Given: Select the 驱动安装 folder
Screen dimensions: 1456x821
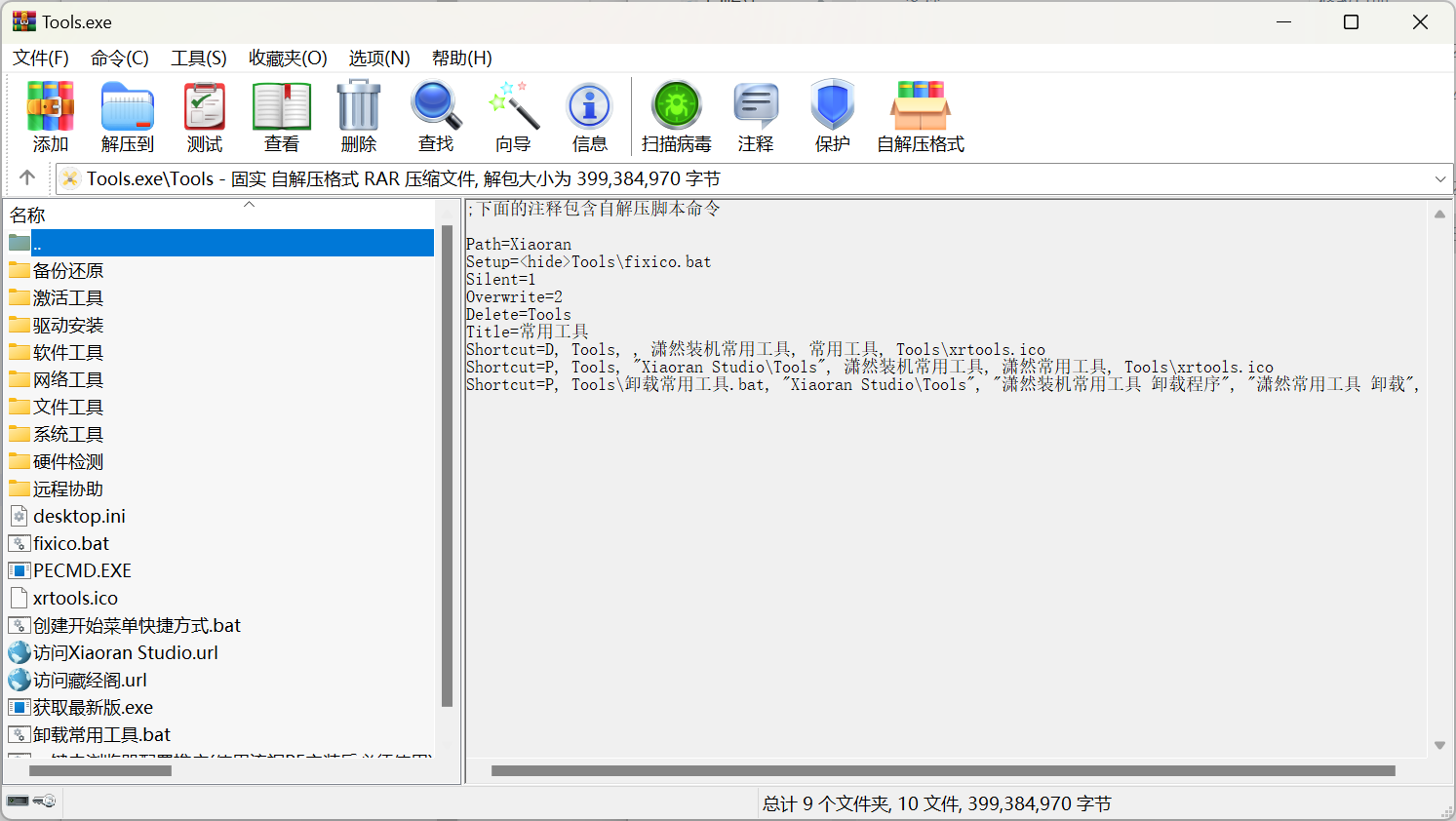Looking at the screenshot, I should (x=68, y=326).
